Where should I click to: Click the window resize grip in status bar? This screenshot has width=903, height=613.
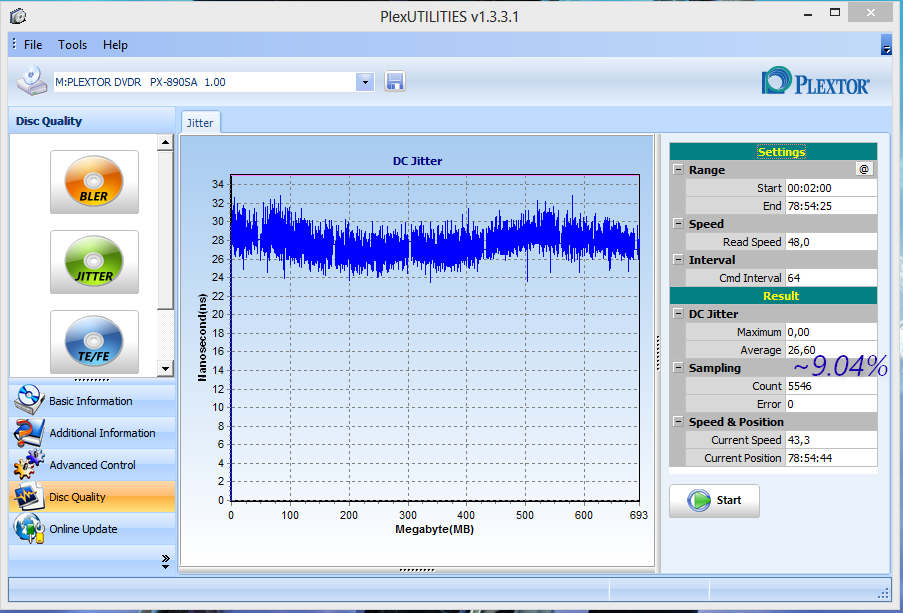(x=883, y=593)
